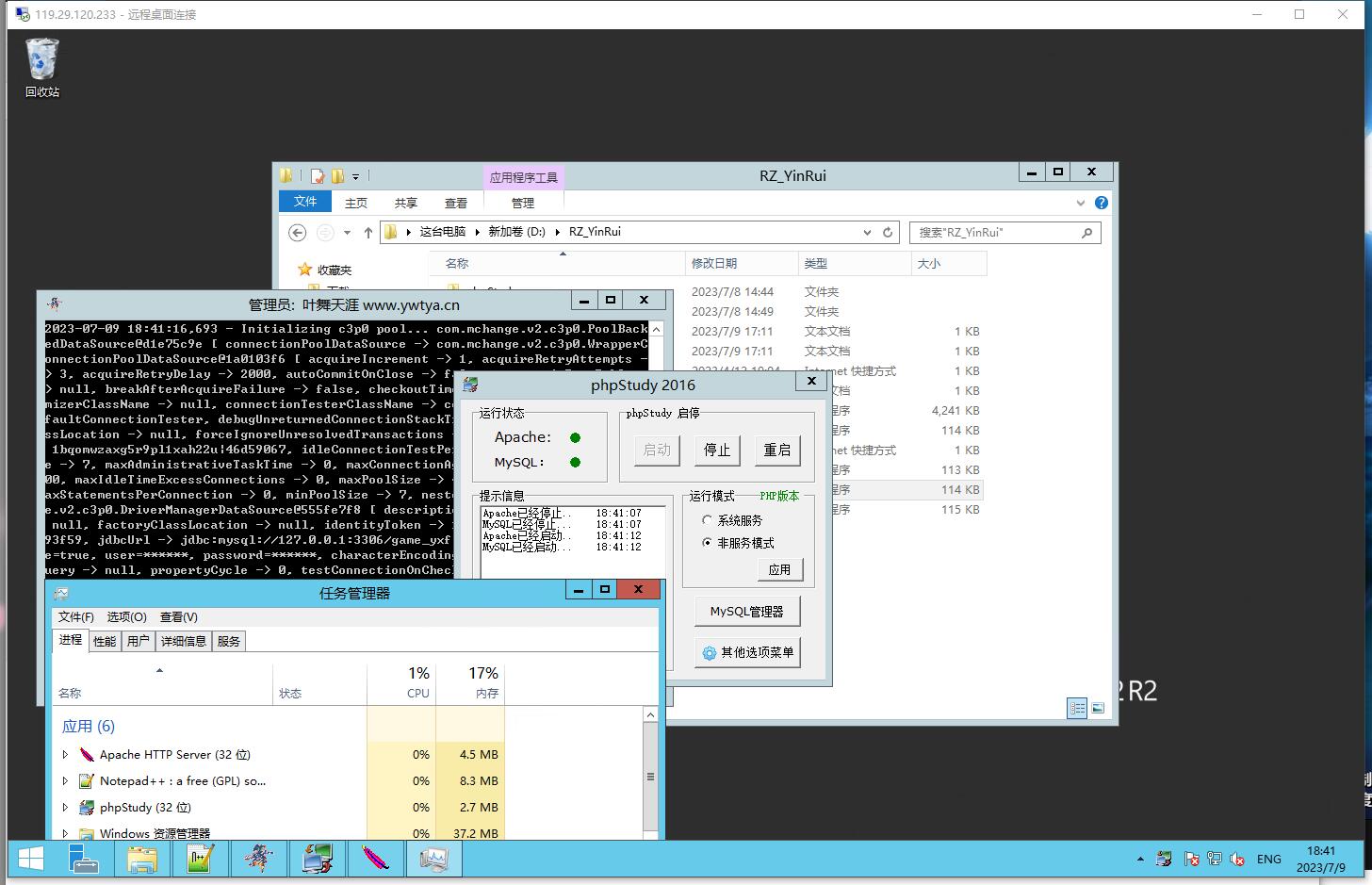Click 这台电脑 in the address breadcrumb
This screenshot has width=1372, height=885.
(x=443, y=232)
